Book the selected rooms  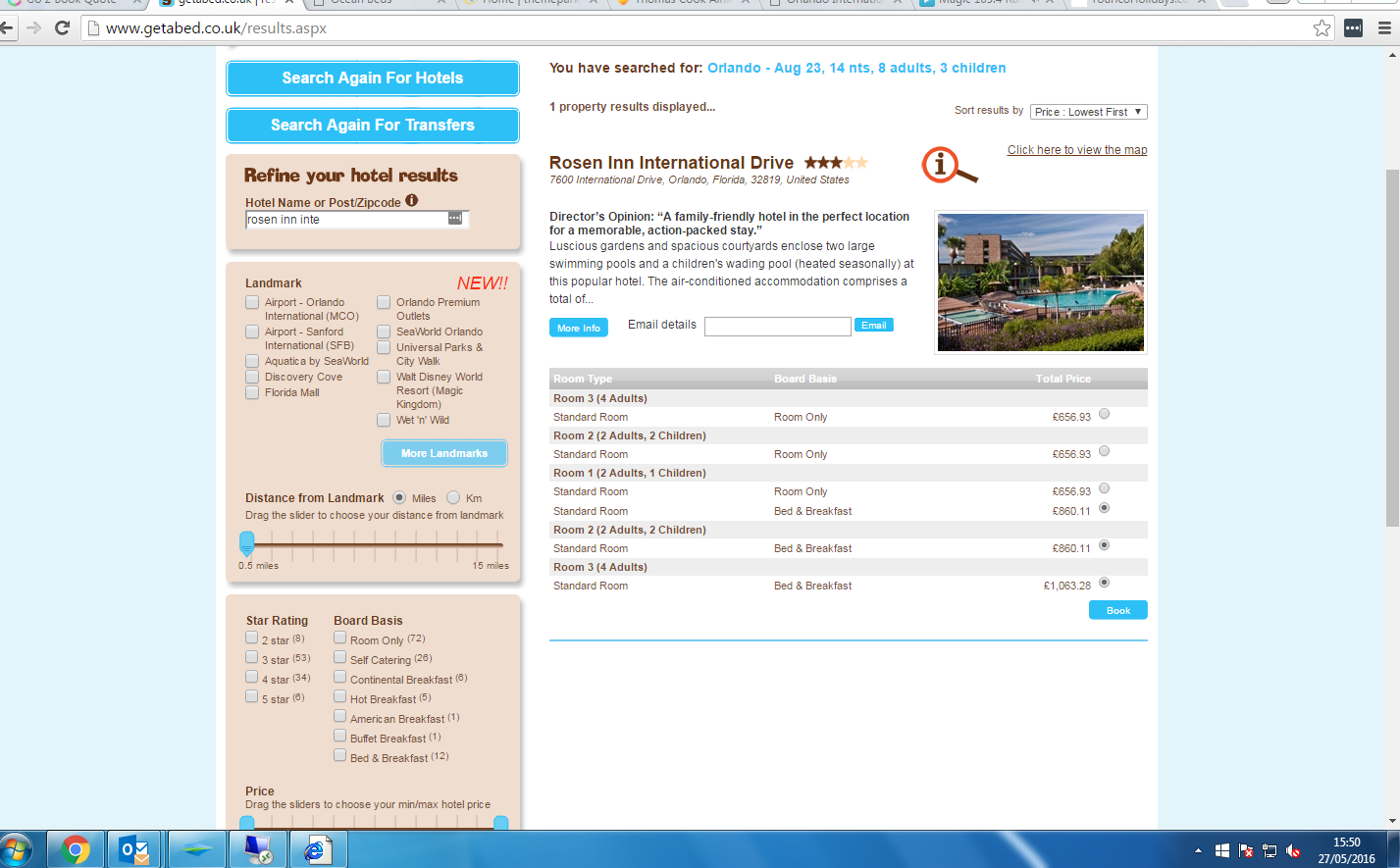[x=1118, y=610]
